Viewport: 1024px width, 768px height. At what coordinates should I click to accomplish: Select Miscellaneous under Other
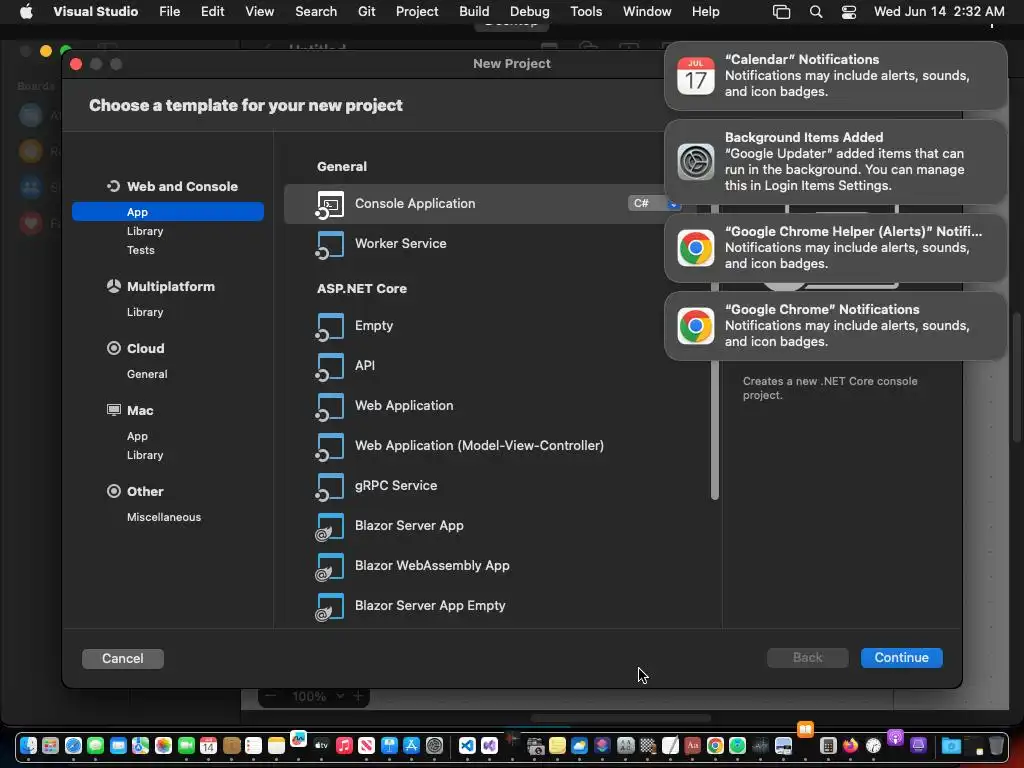point(164,517)
